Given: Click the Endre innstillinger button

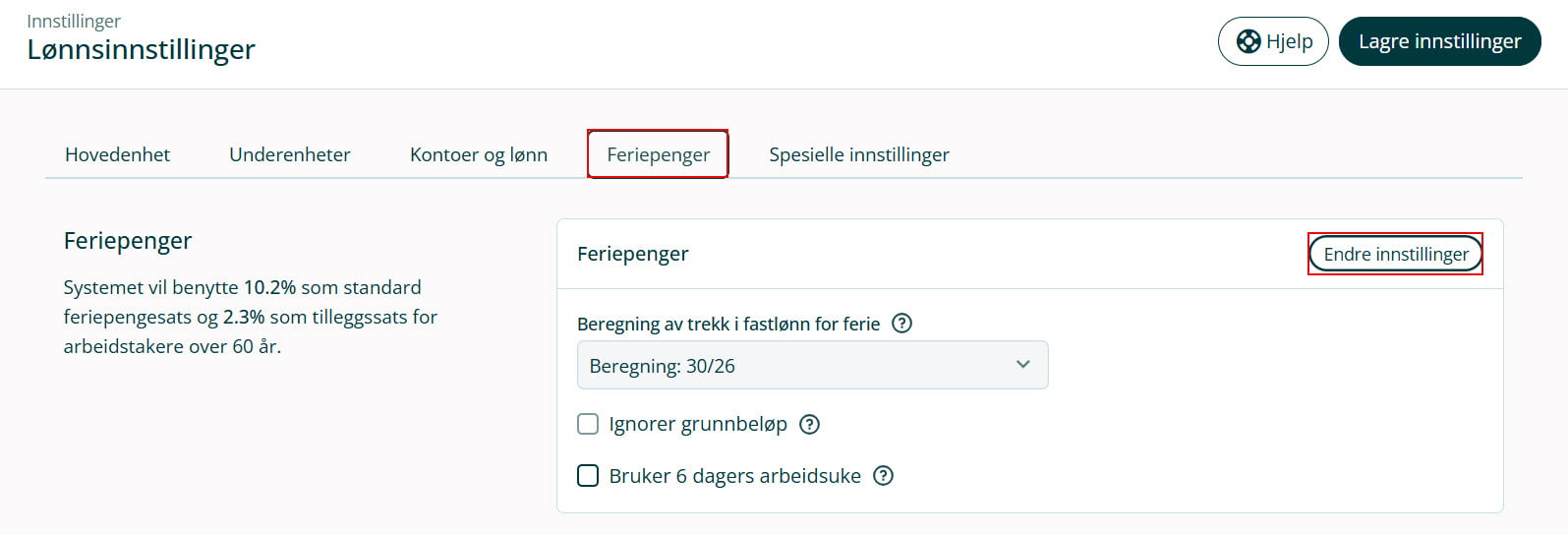Looking at the screenshot, I should 1395,255.
